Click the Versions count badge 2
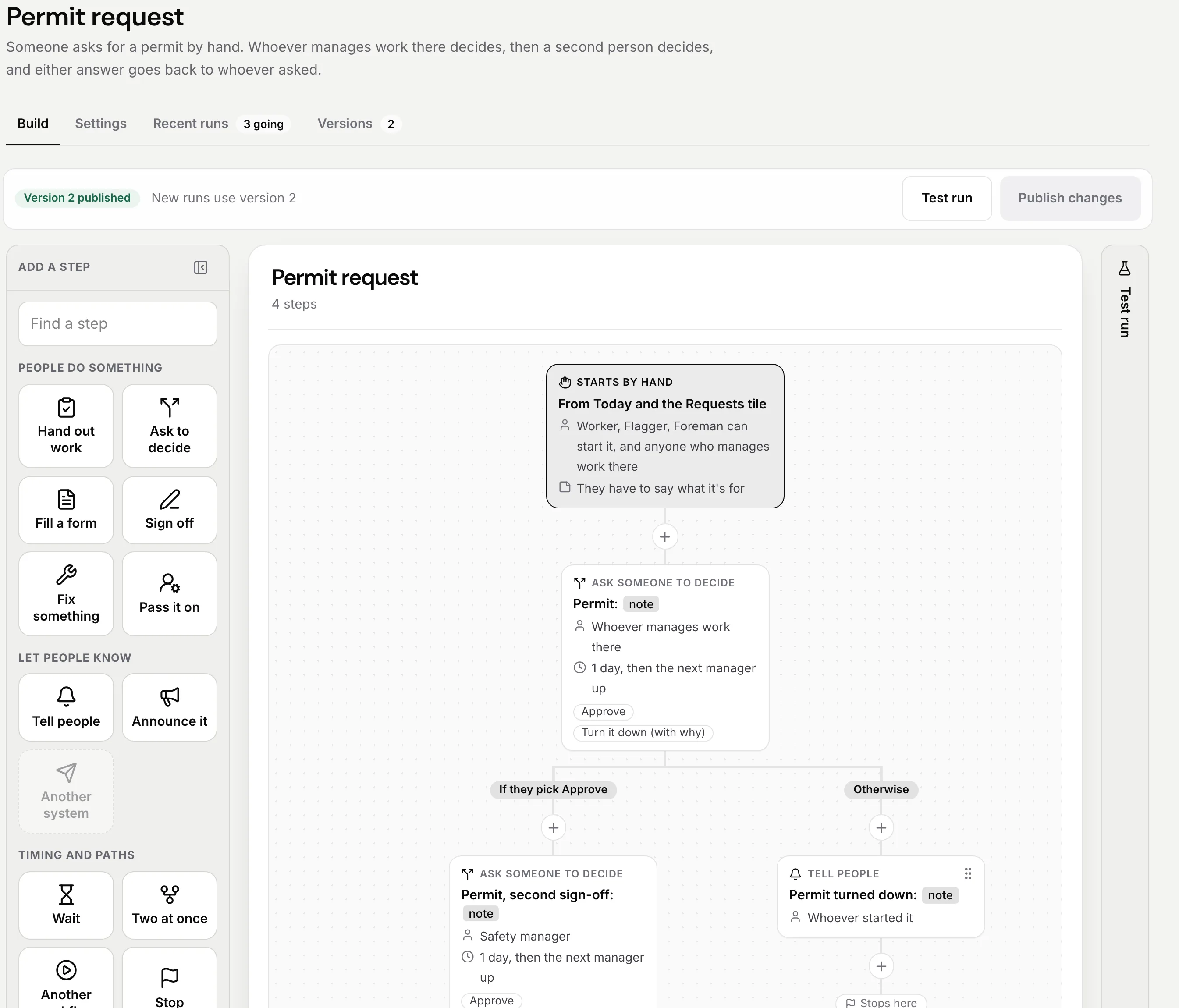 [x=391, y=124]
